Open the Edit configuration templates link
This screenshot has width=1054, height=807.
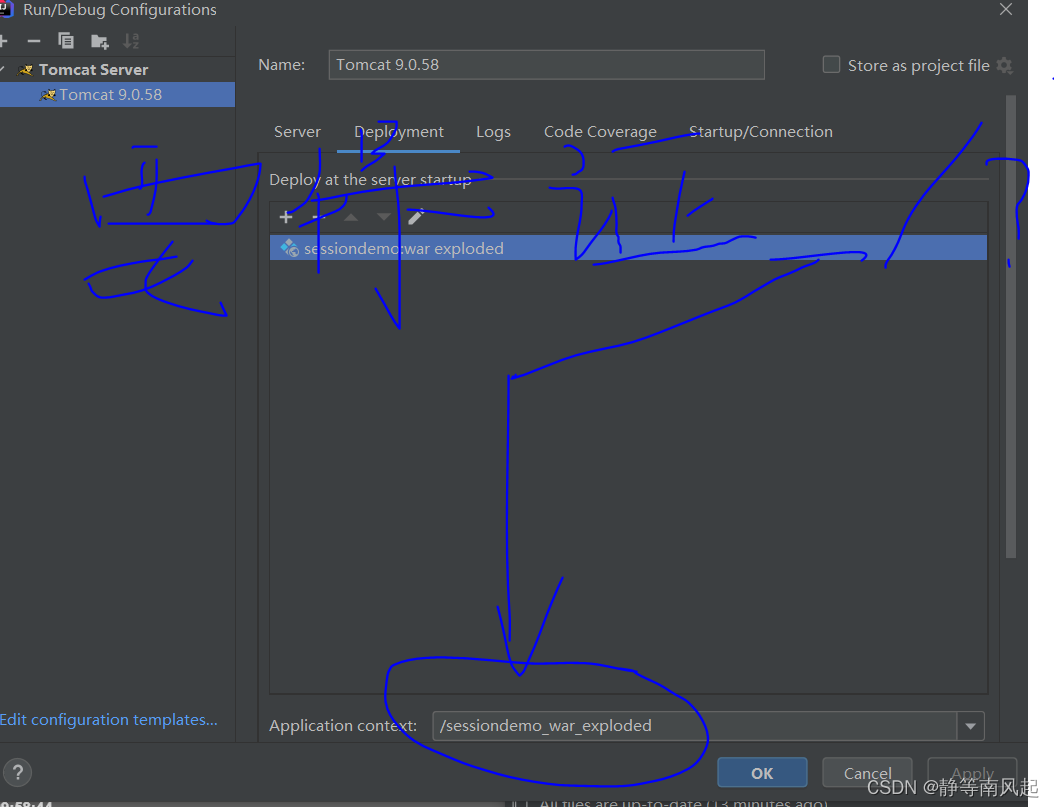(109, 720)
